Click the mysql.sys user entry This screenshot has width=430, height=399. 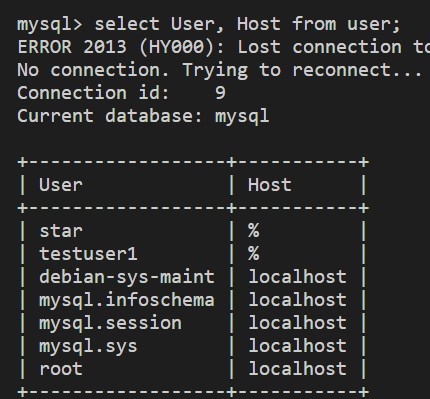coord(88,346)
